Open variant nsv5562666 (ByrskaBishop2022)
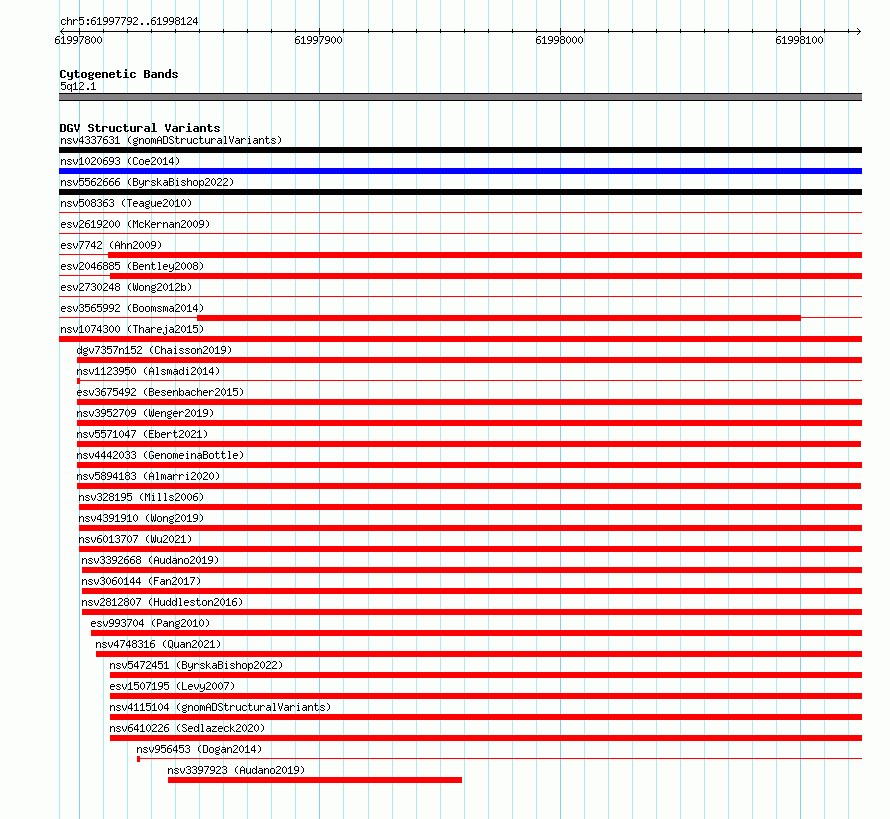This screenshot has height=819, width=890. (x=147, y=182)
